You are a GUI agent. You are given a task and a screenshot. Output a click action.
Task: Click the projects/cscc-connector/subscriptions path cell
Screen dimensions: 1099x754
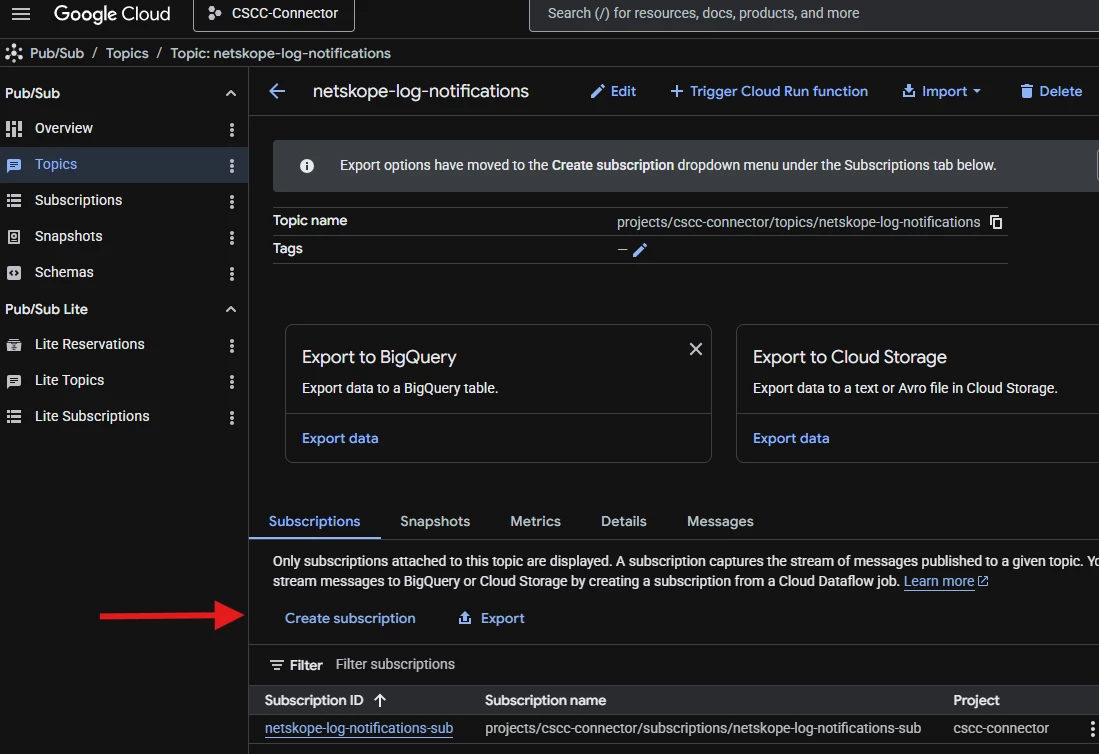point(703,728)
